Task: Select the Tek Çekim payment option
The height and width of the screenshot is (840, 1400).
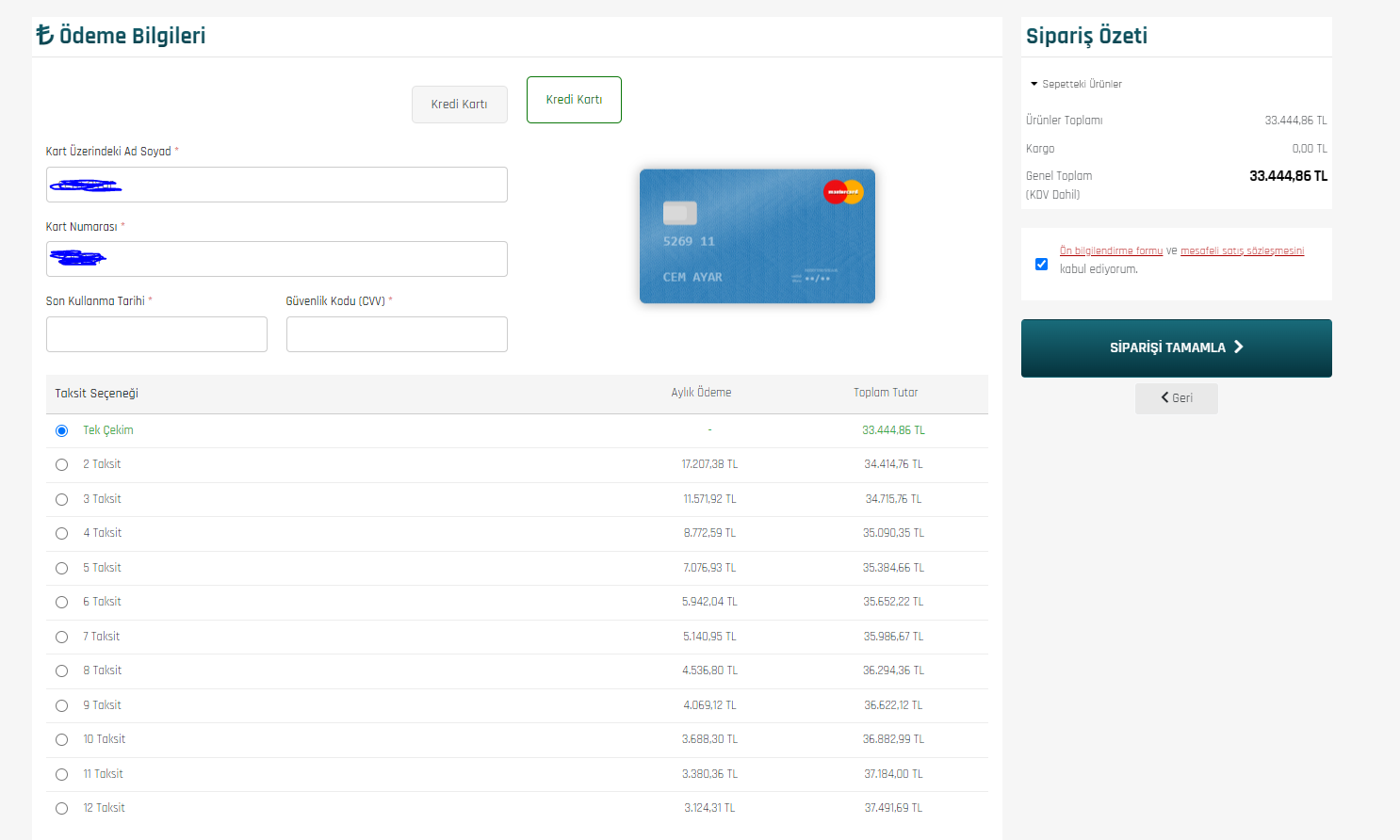Action: click(x=61, y=430)
